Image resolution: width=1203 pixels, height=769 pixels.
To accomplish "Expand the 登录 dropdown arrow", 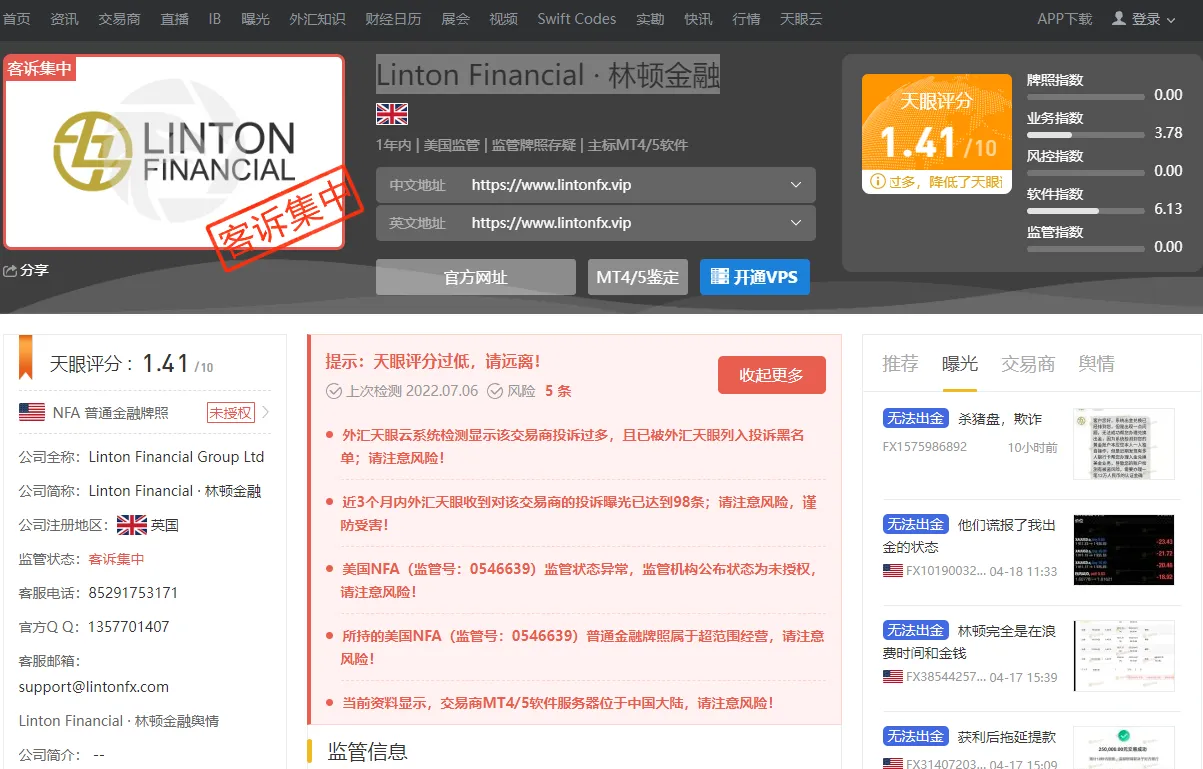I will click(1171, 20).
